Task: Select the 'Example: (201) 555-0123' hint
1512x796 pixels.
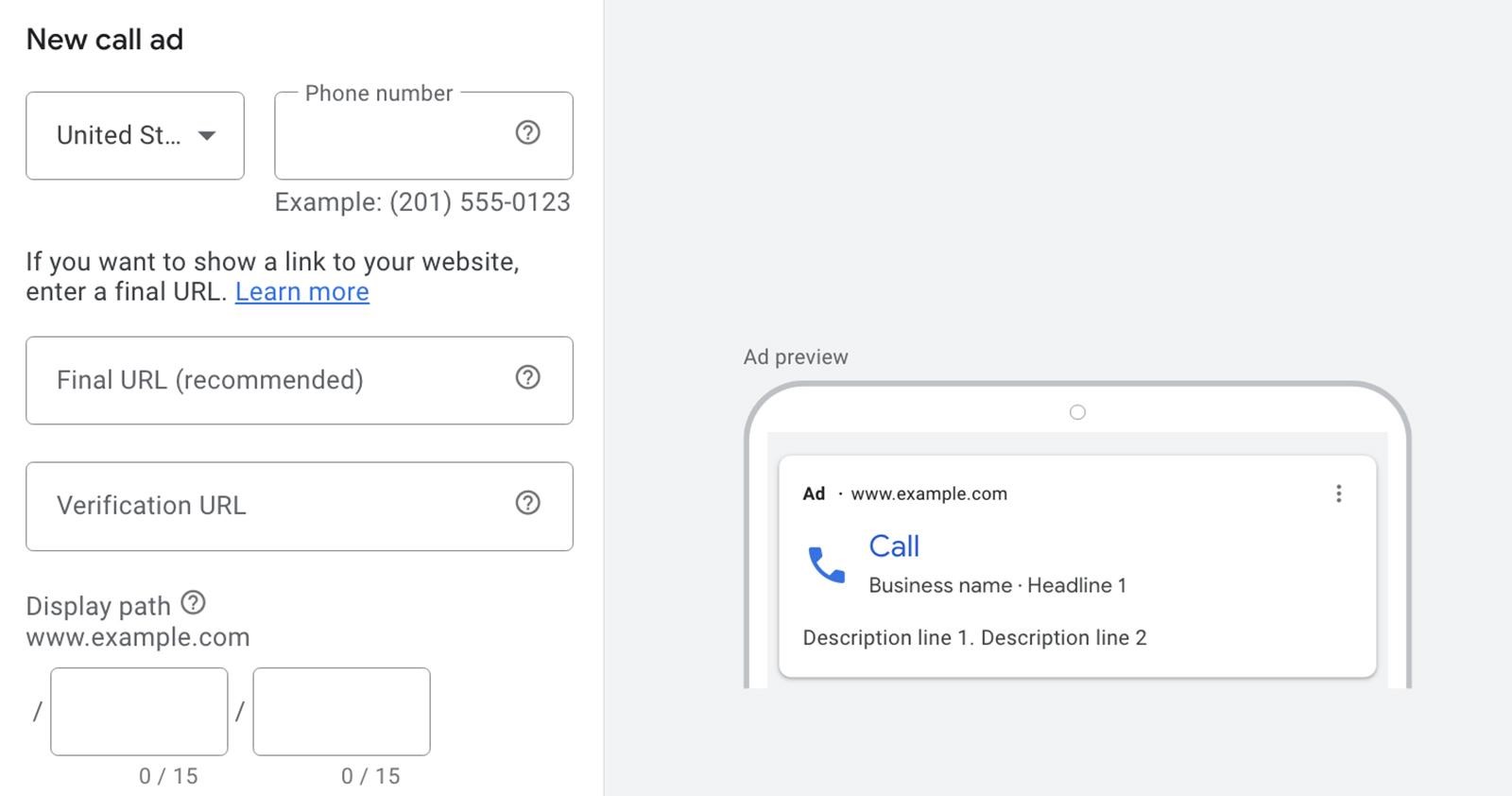Action: (422, 202)
